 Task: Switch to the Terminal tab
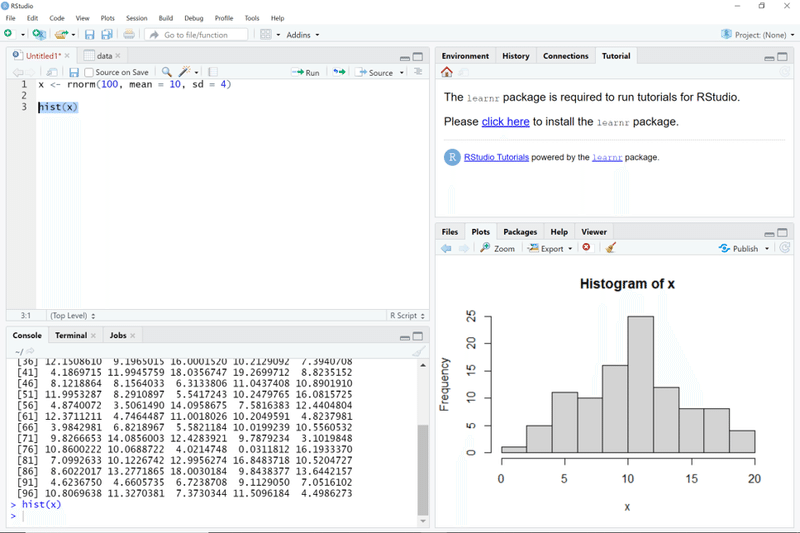pos(71,335)
